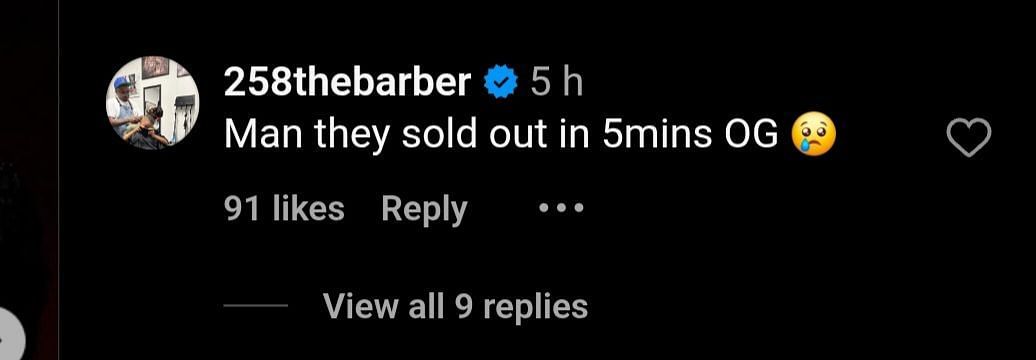
Task: Open 258thebarber's profile picture
Action: [x=153, y=102]
